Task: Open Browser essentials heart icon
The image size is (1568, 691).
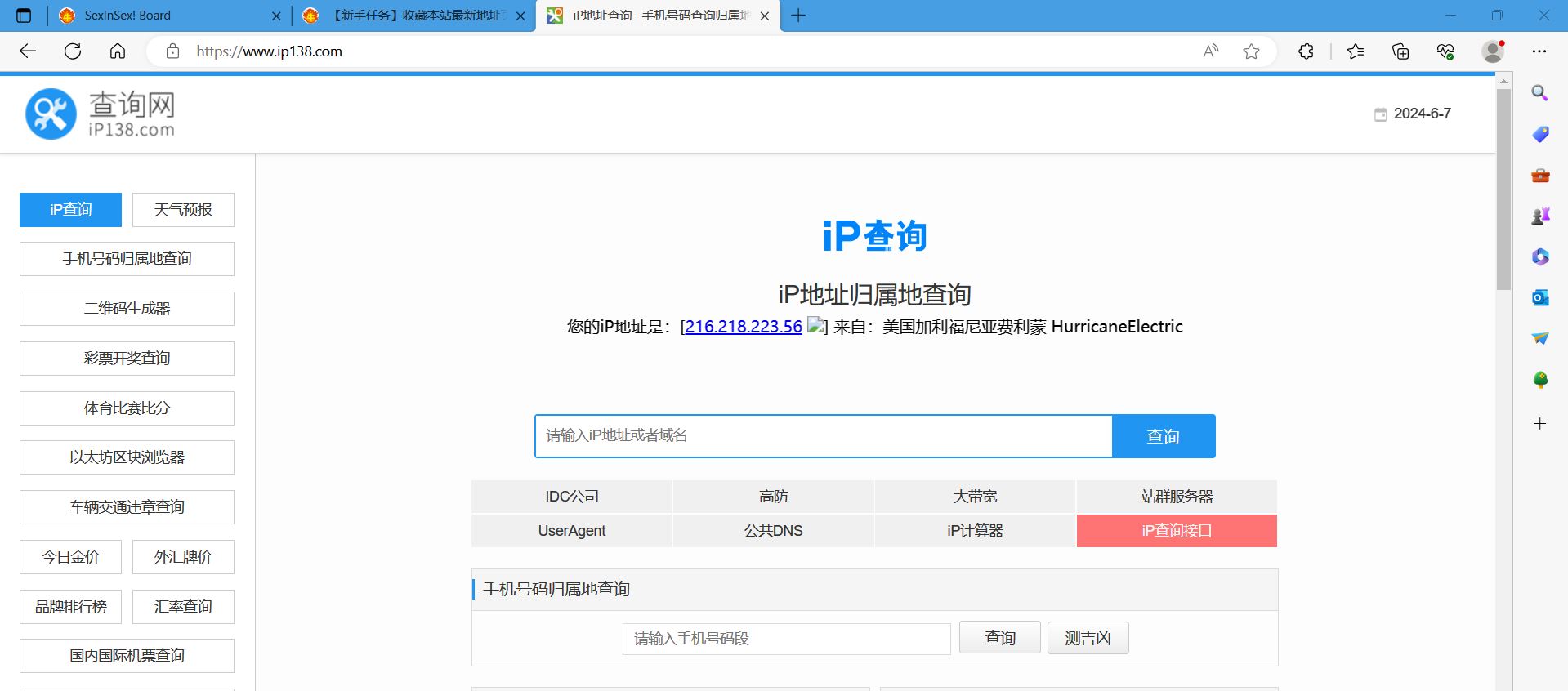Action: coord(1445,51)
